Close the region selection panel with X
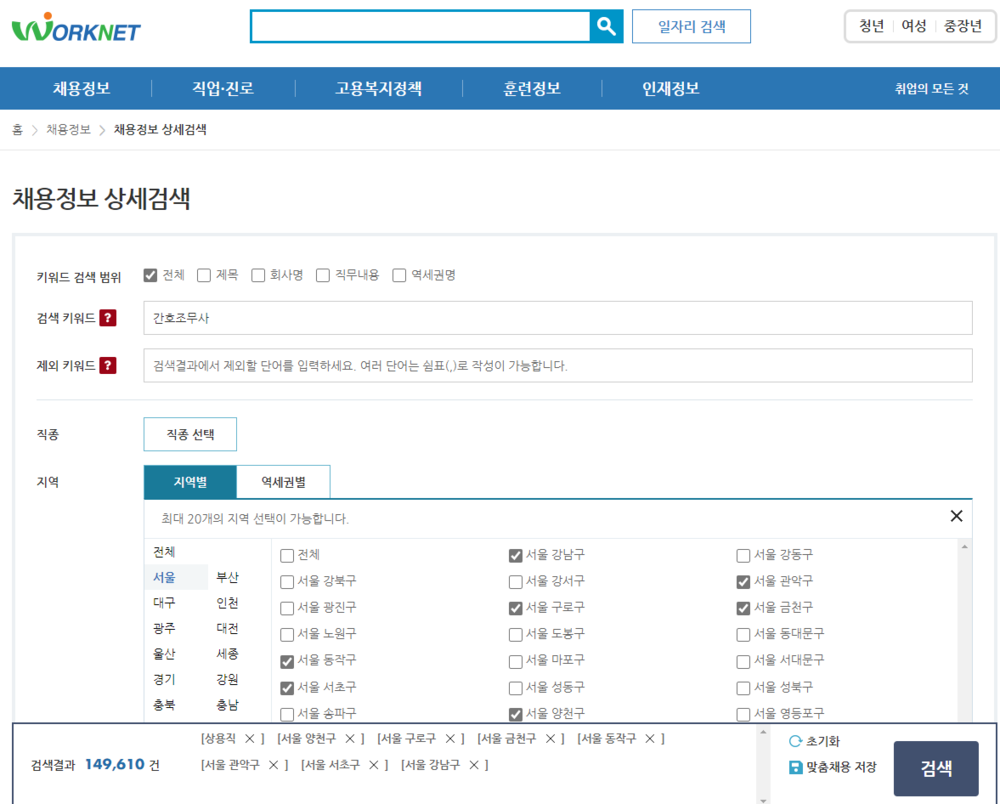 pyautogui.click(x=956, y=516)
